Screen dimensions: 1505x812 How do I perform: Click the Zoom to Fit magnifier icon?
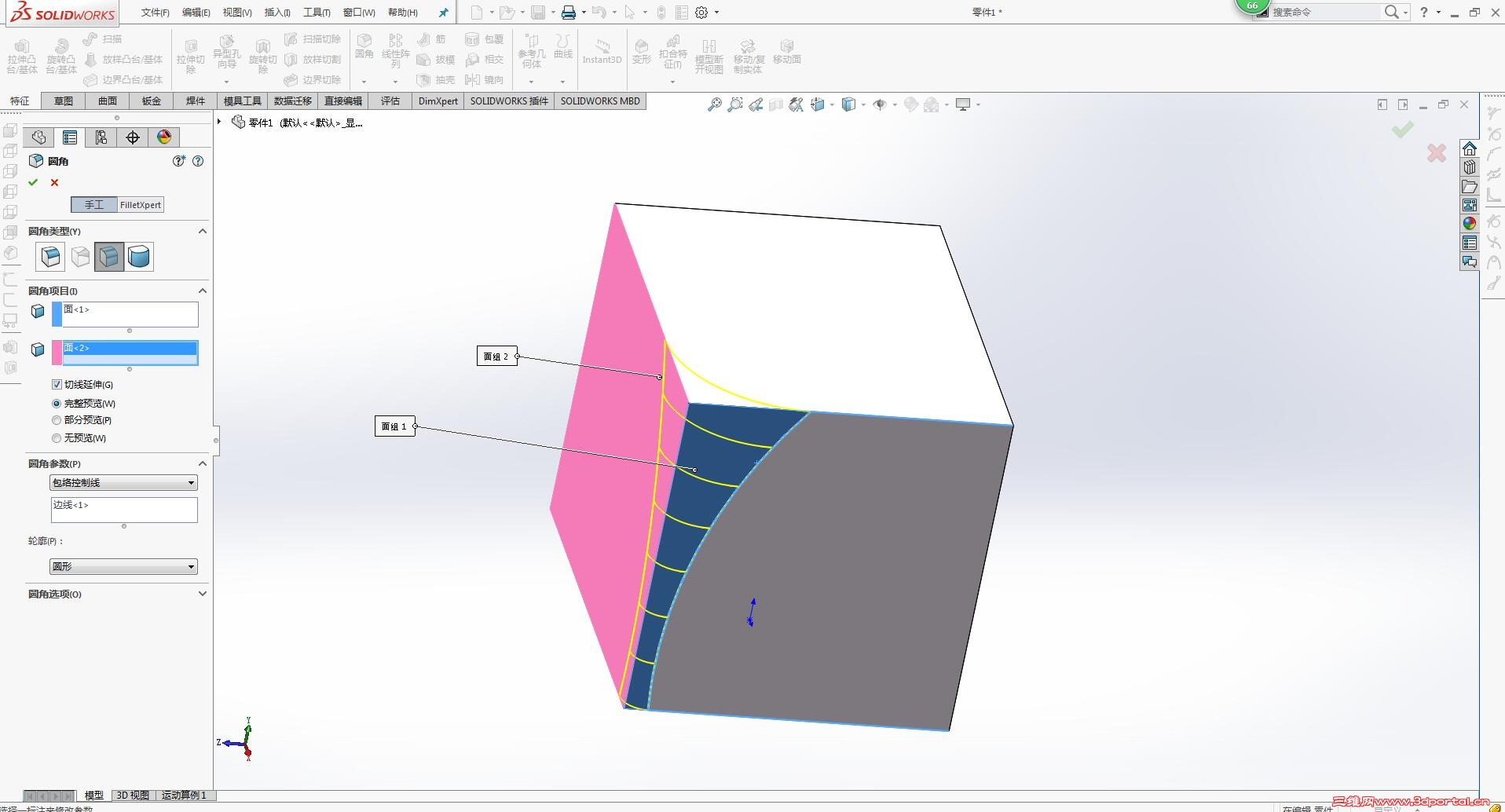pos(714,104)
